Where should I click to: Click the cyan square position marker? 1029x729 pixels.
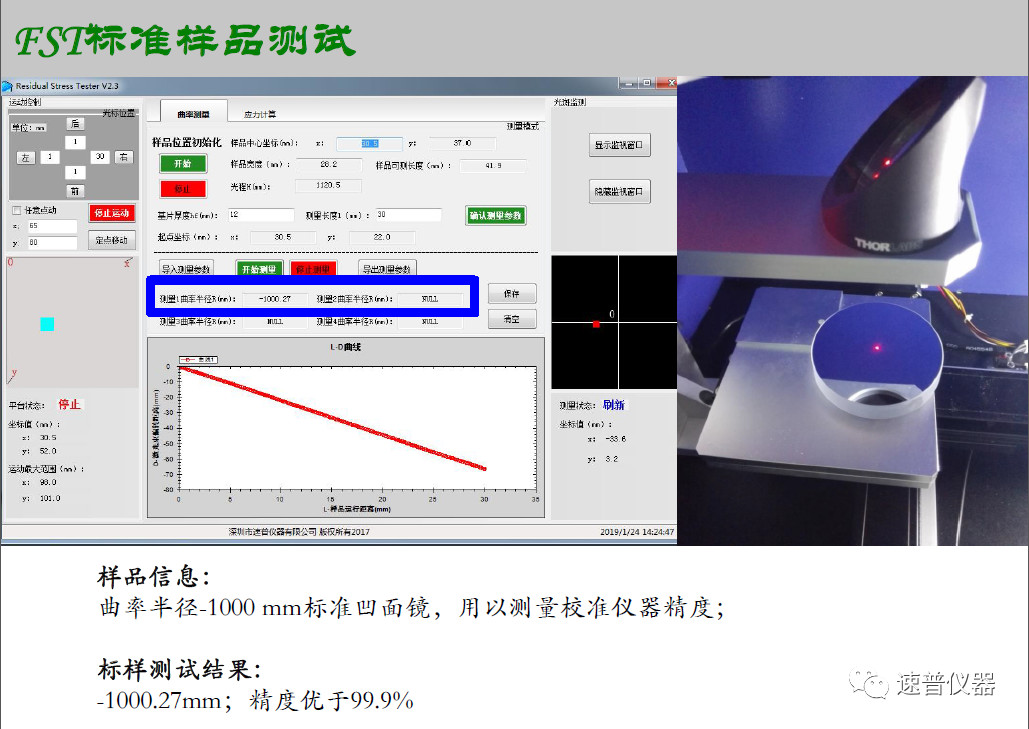(x=47, y=324)
